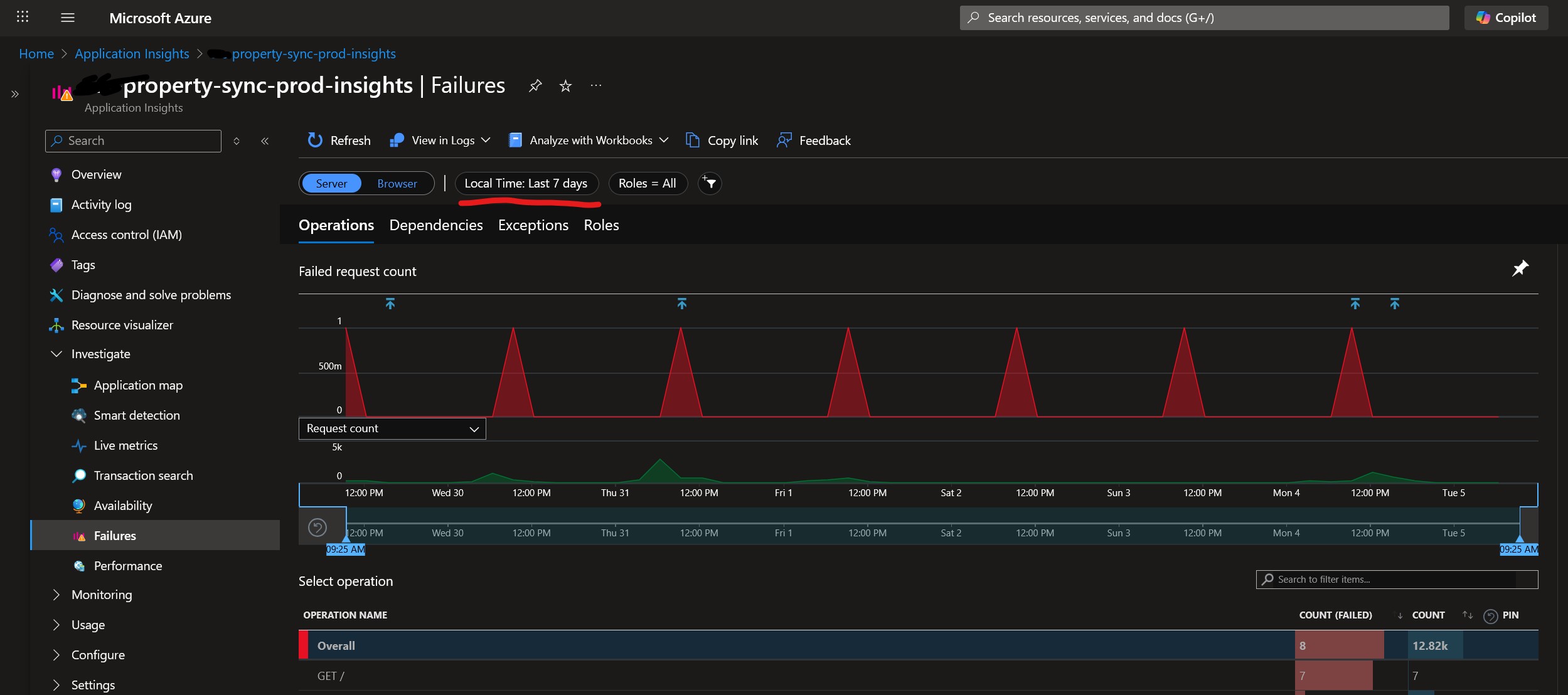Switch to the Dependencies tab
Image resolution: width=1568 pixels, height=695 pixels.
tap(435, 225)
